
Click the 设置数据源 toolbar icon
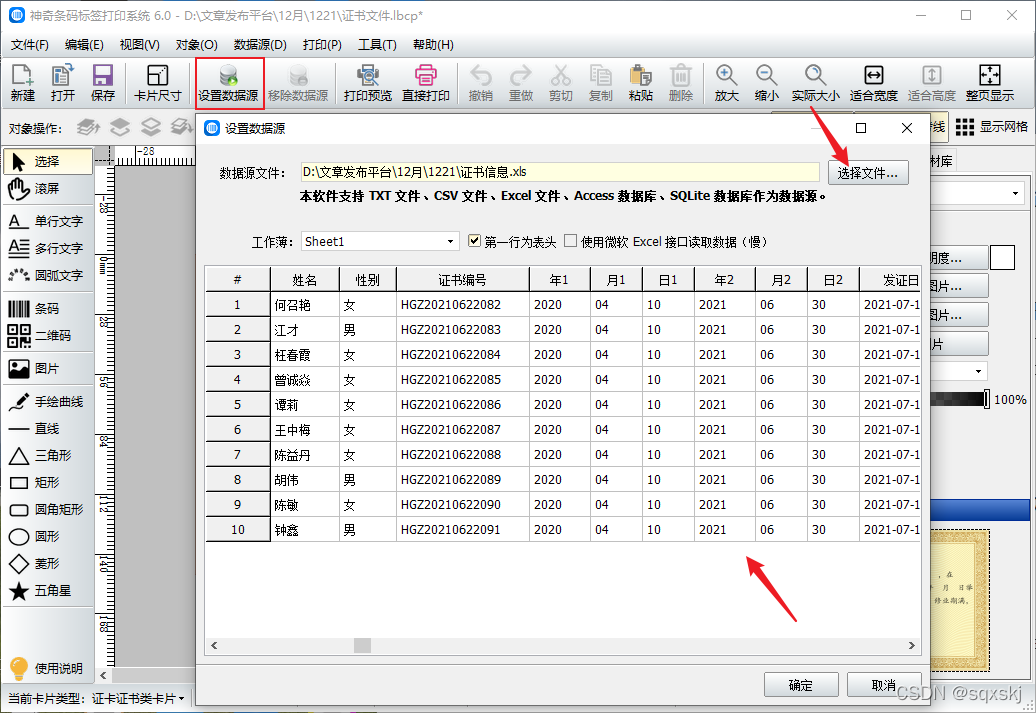click(229, 83)
